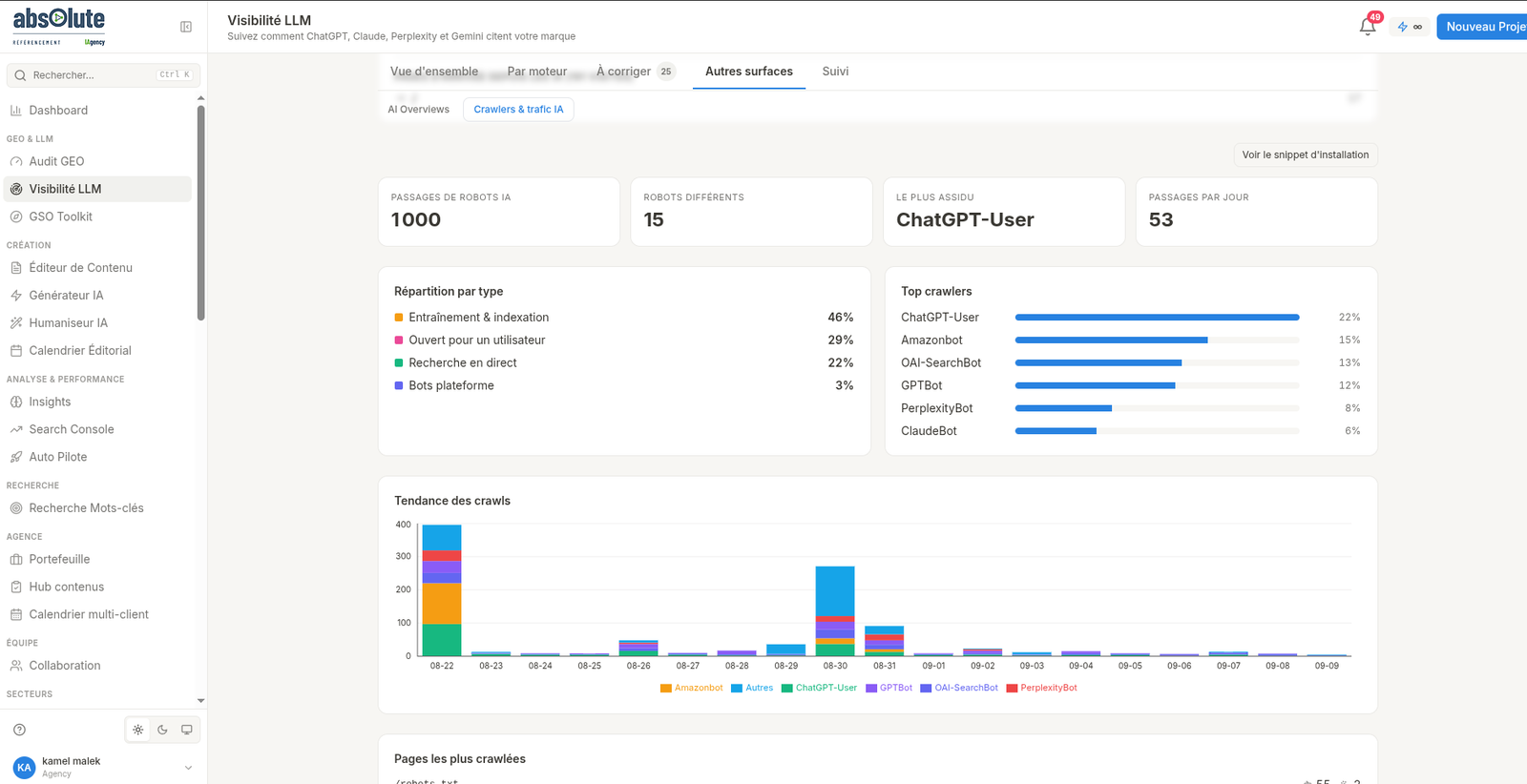
Task: Focus the Rechercher search field
Action: point(103,75)
